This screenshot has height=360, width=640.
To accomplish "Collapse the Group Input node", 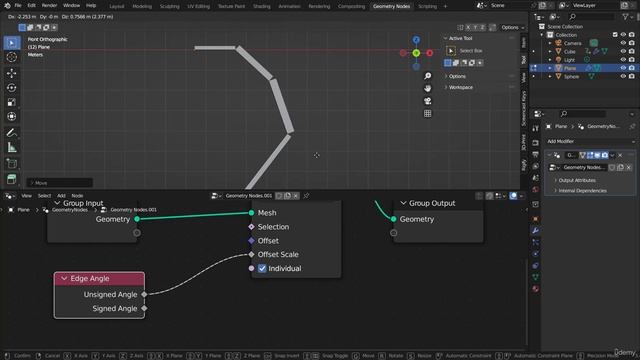I will click(x=57, y=203).
